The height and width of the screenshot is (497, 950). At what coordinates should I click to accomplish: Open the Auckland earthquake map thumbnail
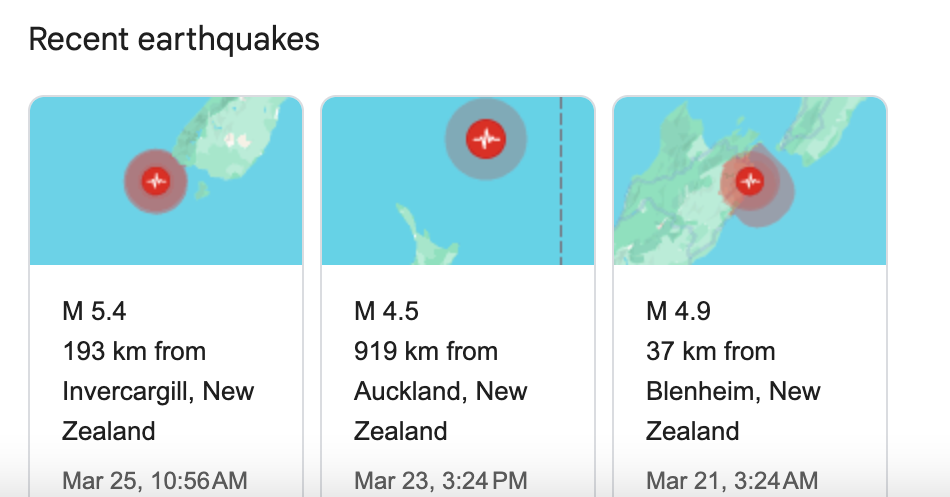pyautogui.click(x=458, y=181)
